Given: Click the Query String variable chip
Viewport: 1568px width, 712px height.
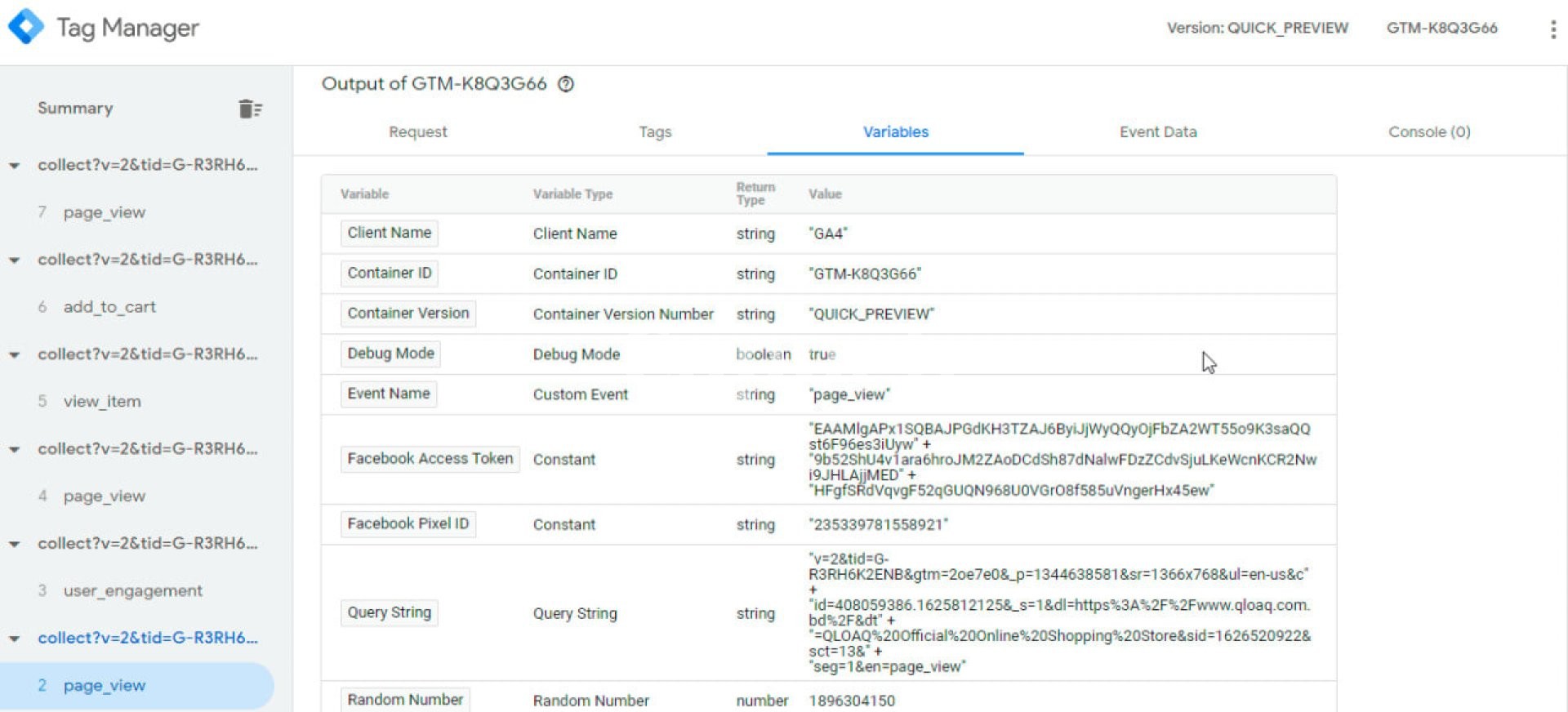Looking at the screenshot, I should 389,612.
